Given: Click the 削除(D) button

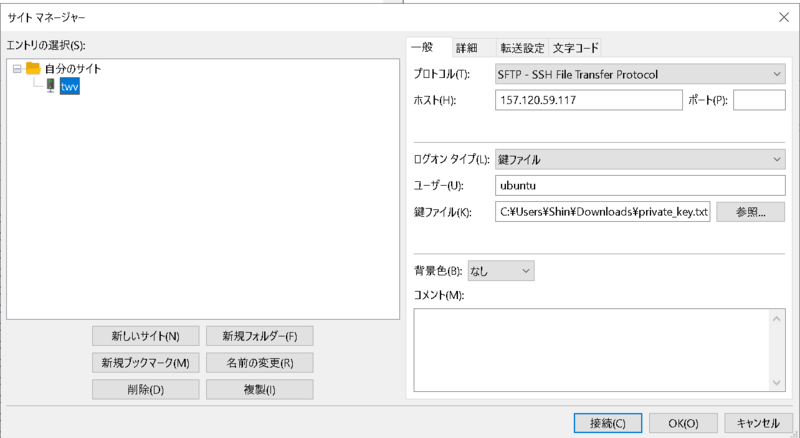Looking at the screenshot, I should [145, 390].
